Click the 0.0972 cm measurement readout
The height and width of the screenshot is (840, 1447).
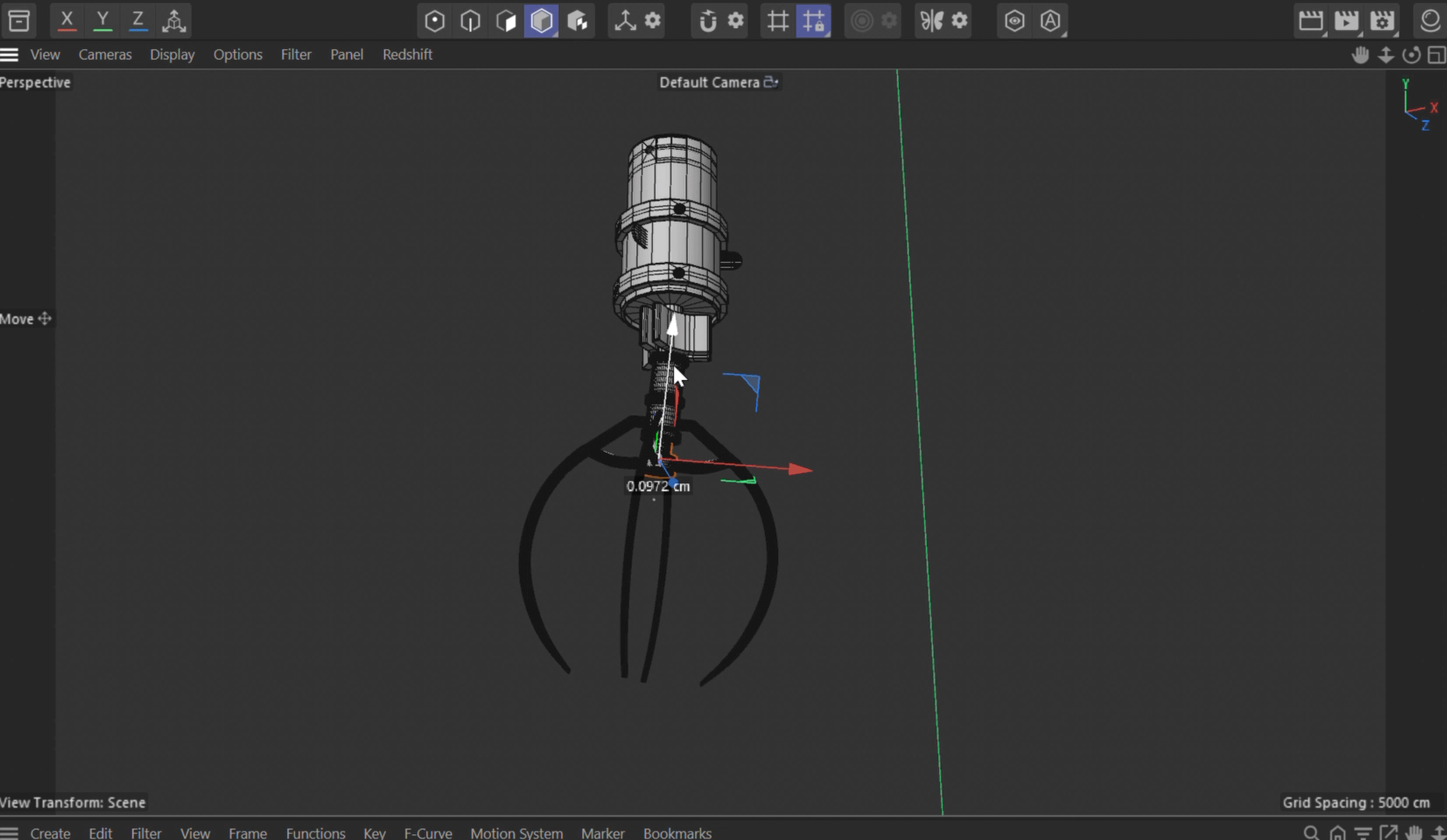click(x=658, y=486)
